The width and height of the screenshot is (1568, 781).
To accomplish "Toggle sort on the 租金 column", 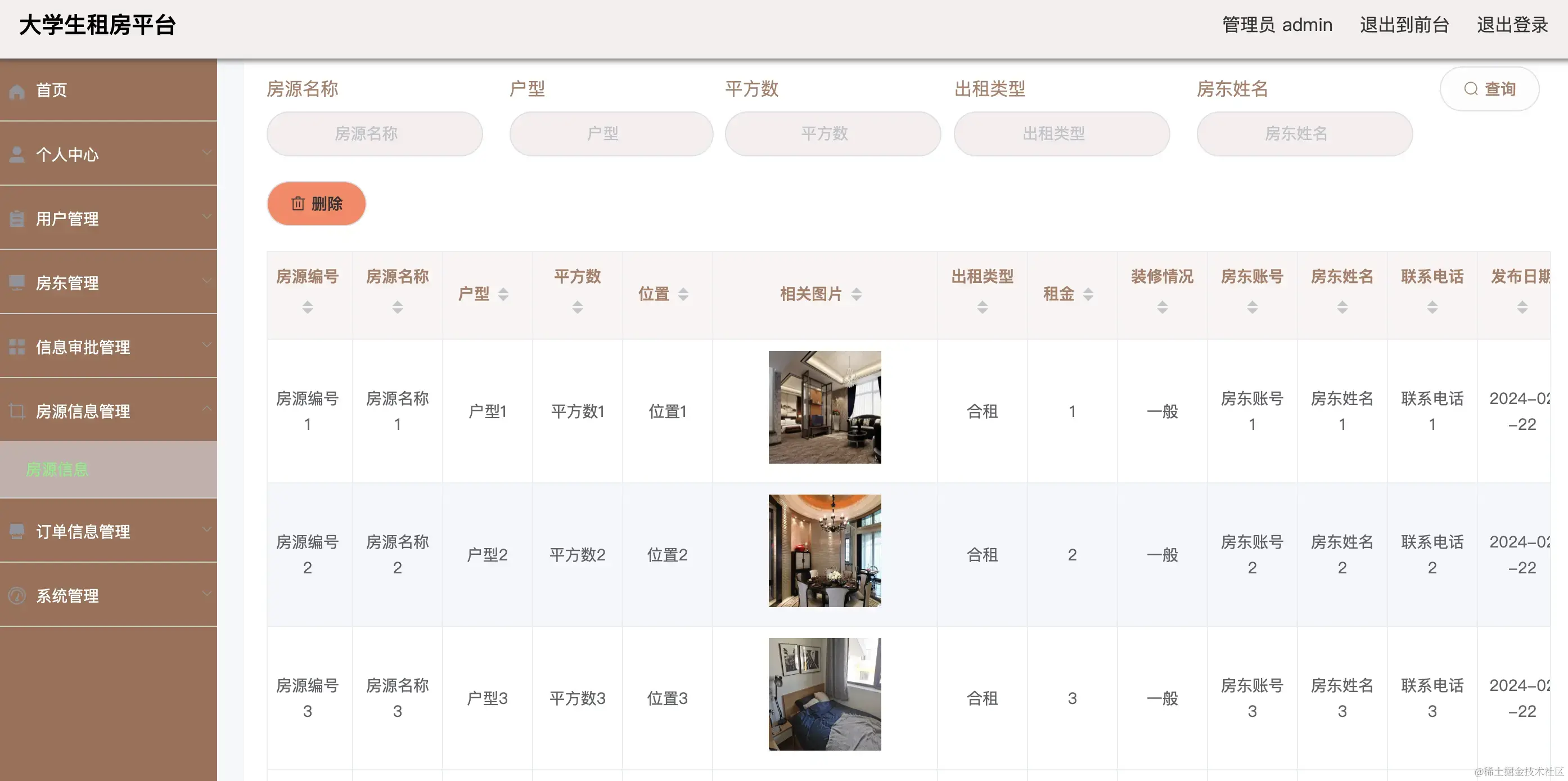I will click(1089, 294).
